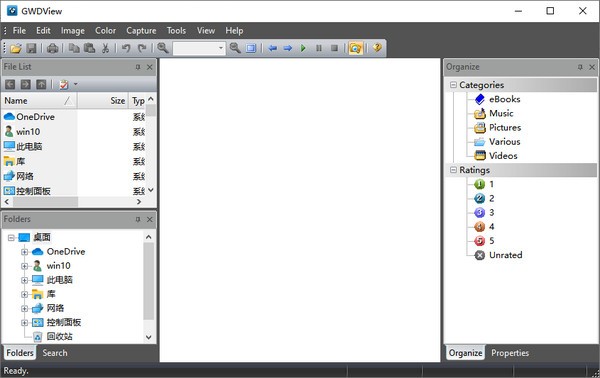Click the Zoom in magnifier icon
600x378 pixels.
[x=163, y=48]
